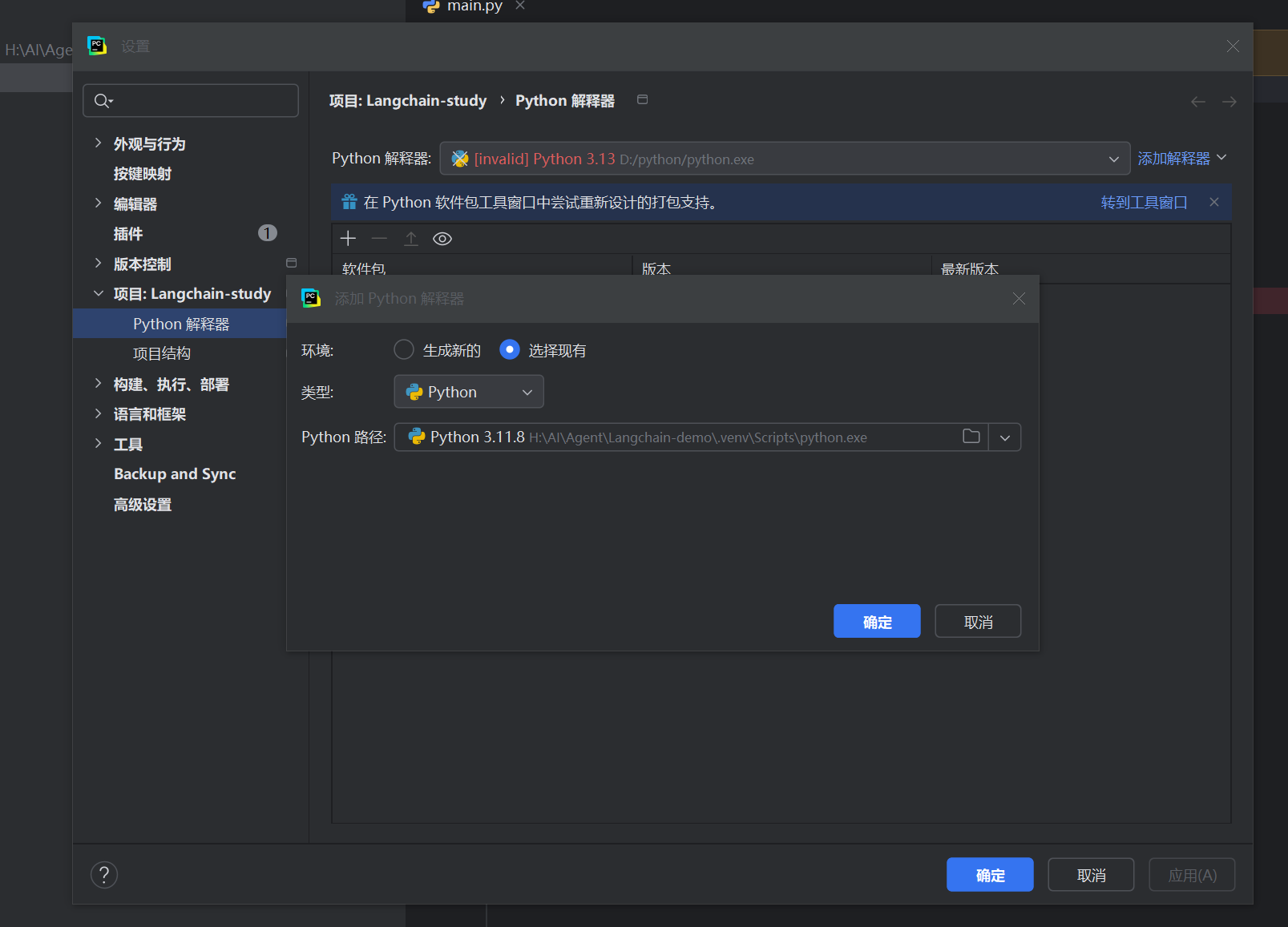Click the settings search field
This screenshot has width=1288, height=927.
pos(191,100)
